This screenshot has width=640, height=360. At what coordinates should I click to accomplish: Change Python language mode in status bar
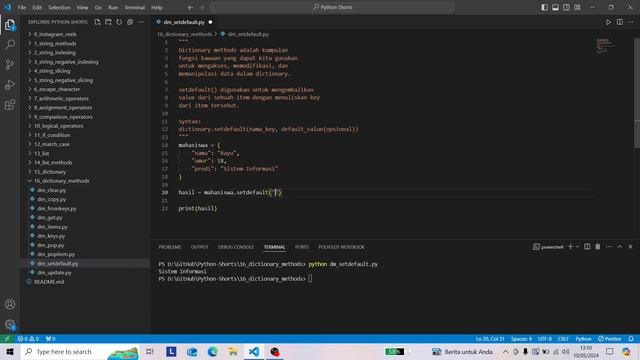(583, 339)
